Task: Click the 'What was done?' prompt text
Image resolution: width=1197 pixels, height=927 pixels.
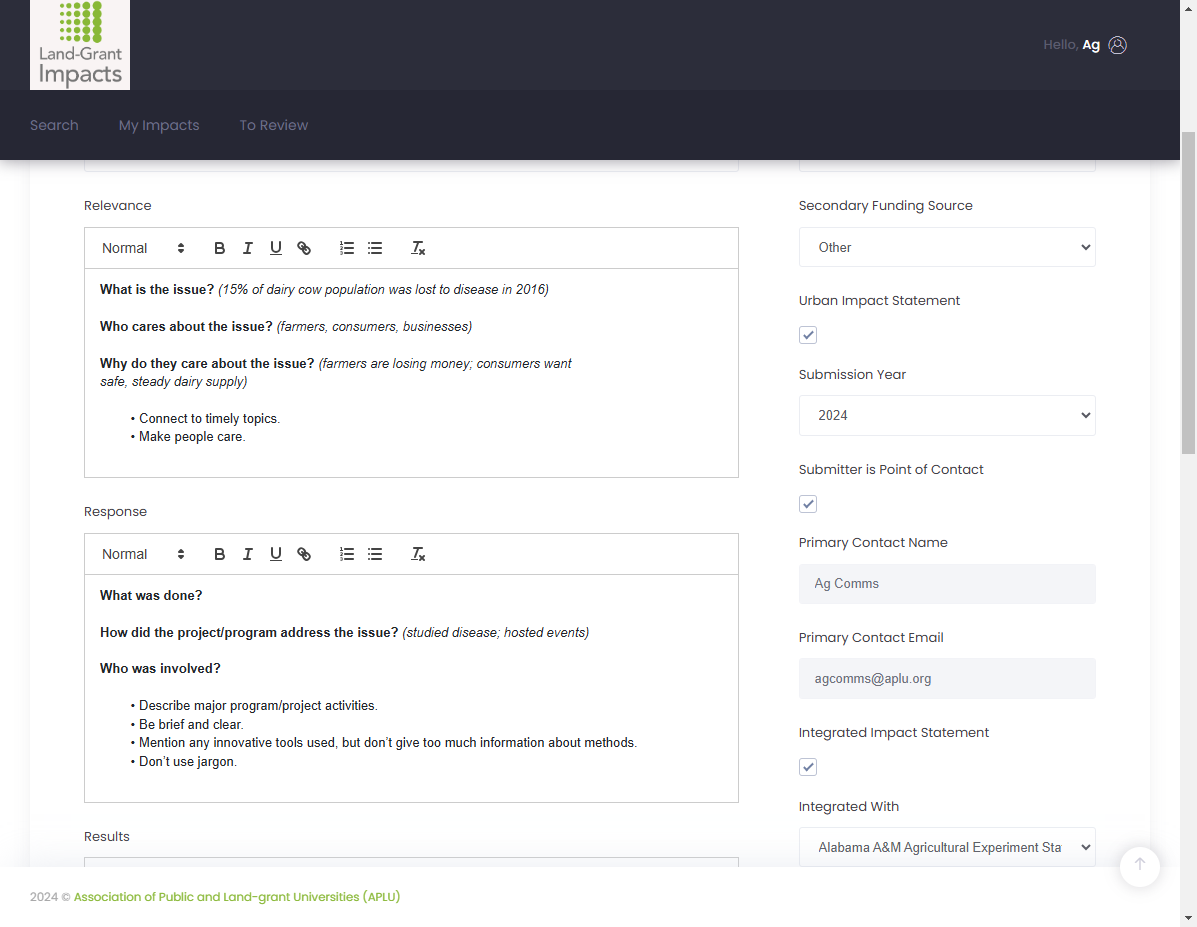Action: pos(151,596)
